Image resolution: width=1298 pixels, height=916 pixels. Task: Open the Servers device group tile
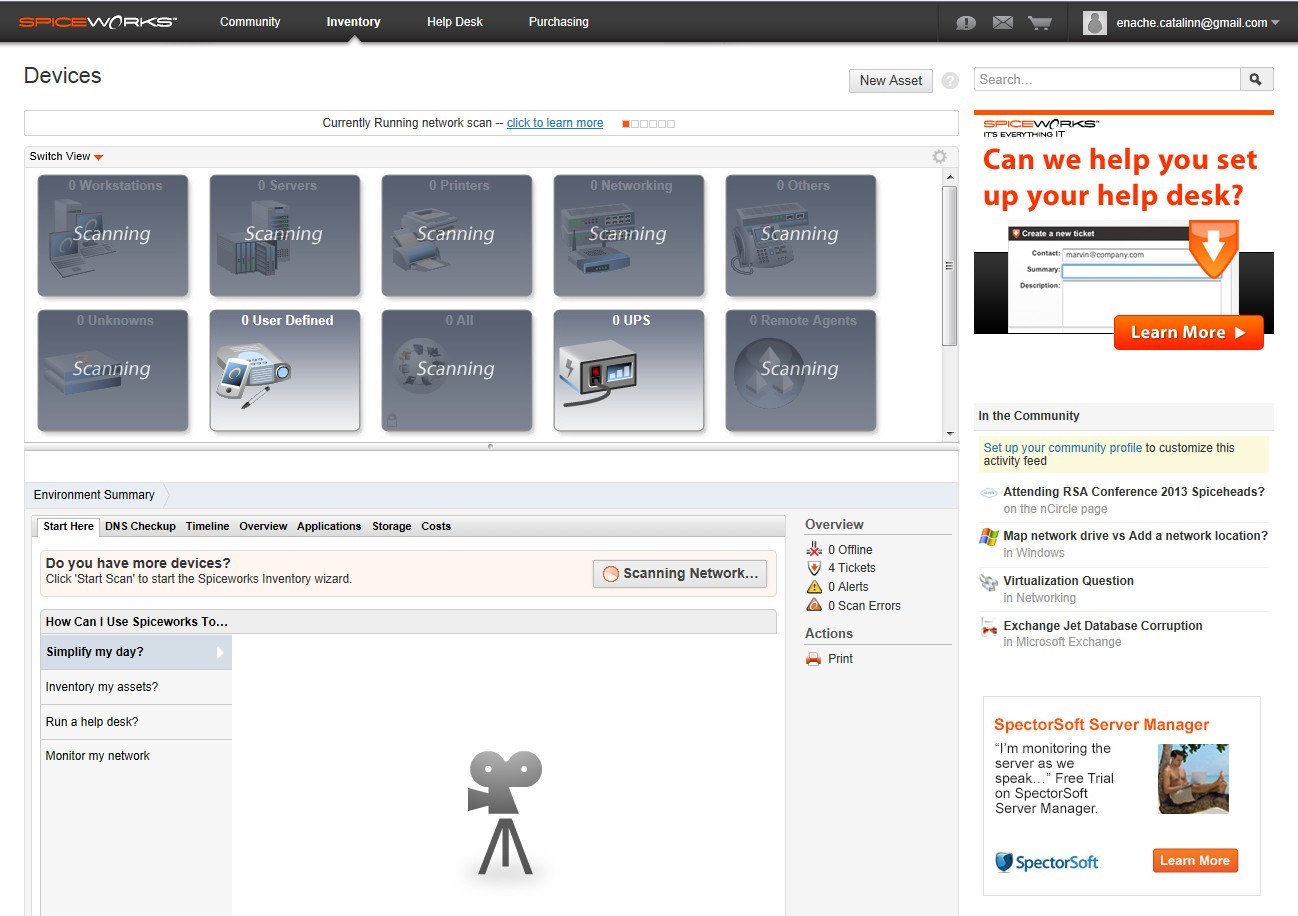point(285,236)
